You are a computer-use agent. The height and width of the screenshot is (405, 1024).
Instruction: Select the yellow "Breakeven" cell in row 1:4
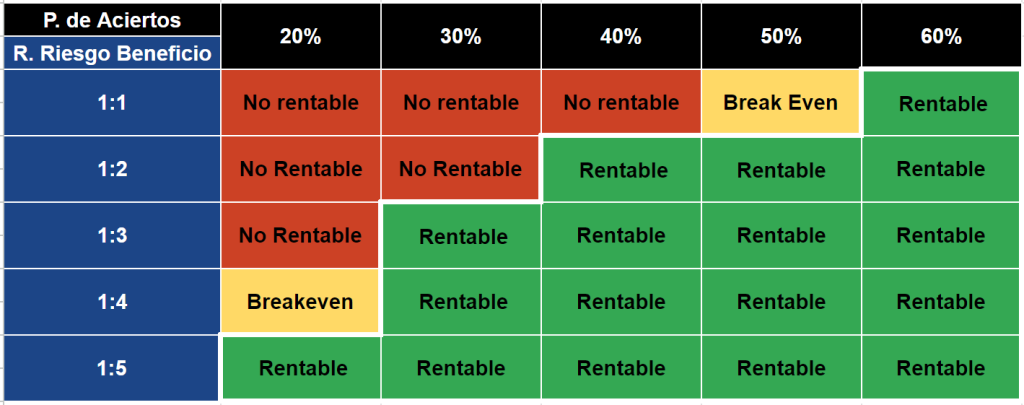(300, 301)
